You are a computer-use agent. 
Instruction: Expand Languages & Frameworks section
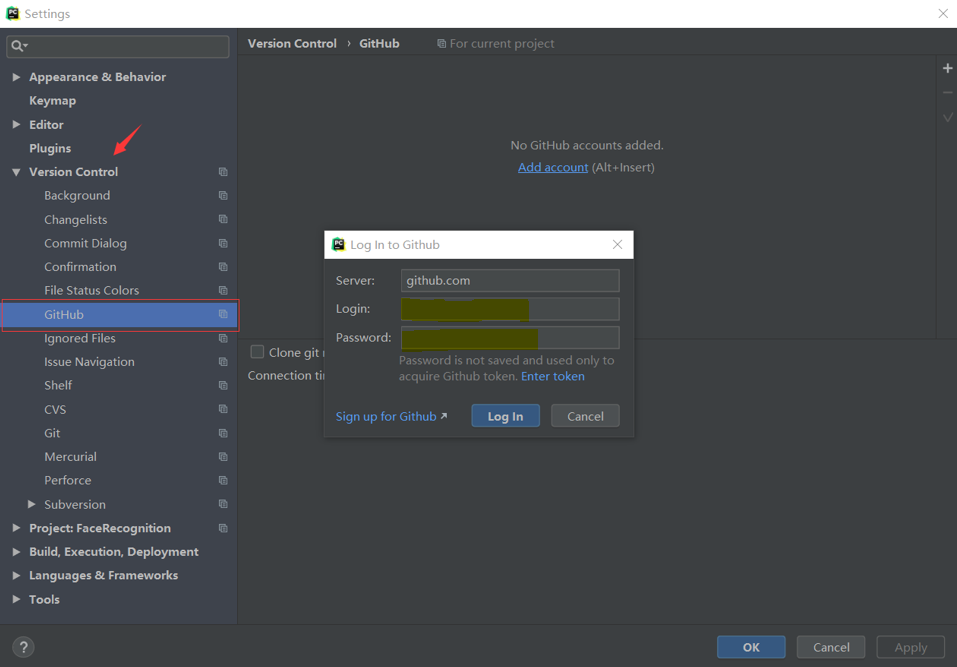[x=16, y=575]
